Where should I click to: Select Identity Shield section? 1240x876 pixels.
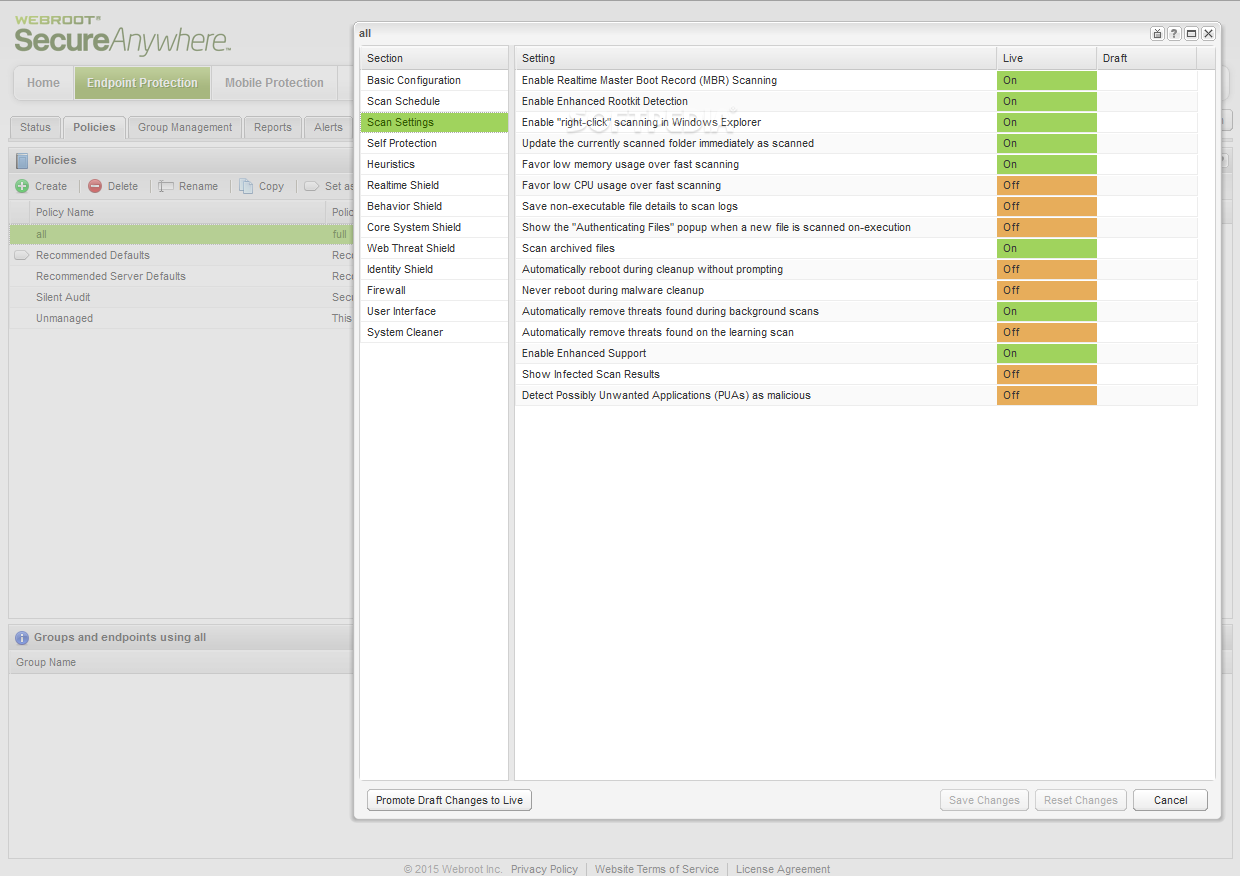click(x=434, y=269)
